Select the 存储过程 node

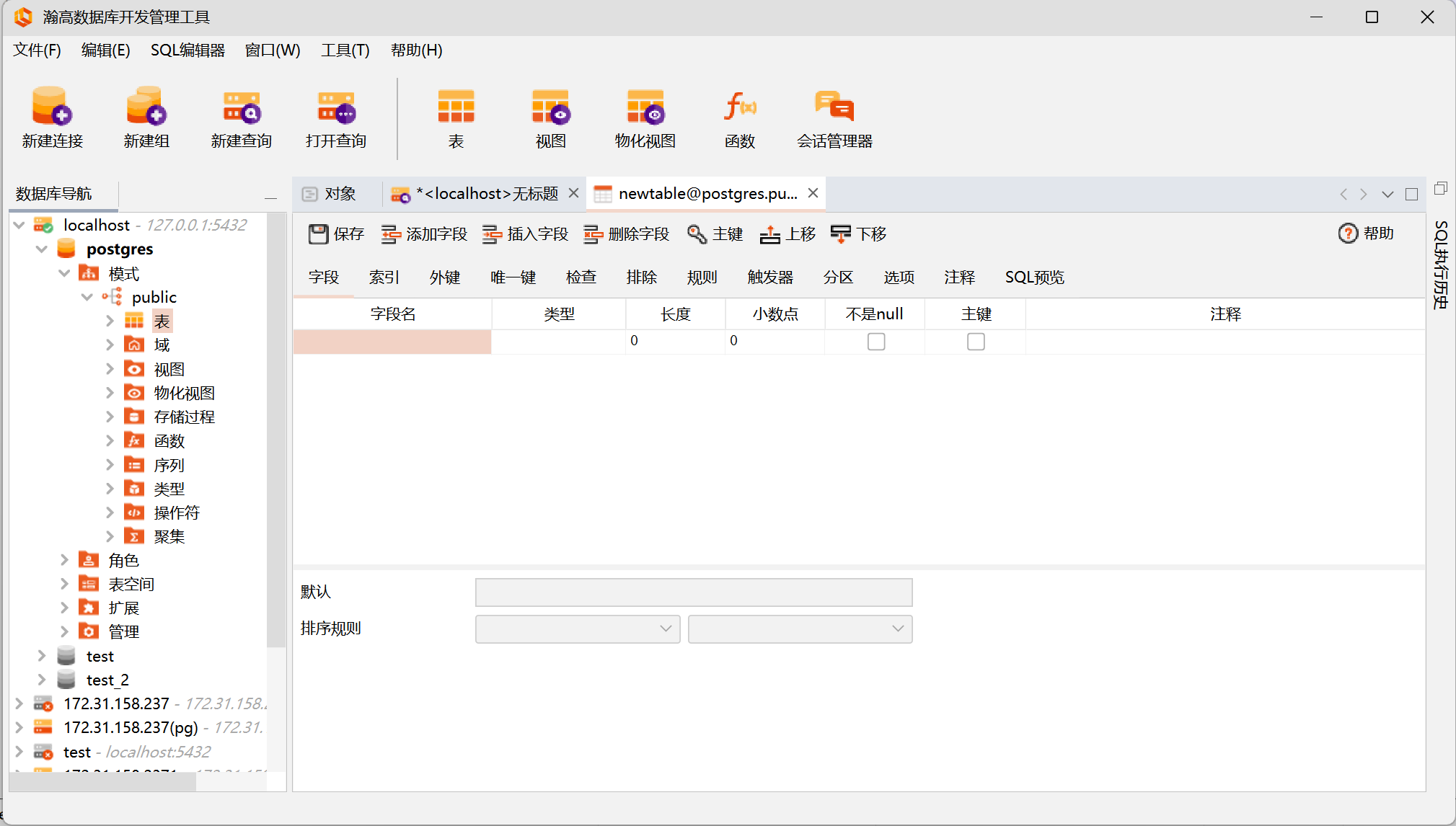pyautogui.click(x=185, y=417)
